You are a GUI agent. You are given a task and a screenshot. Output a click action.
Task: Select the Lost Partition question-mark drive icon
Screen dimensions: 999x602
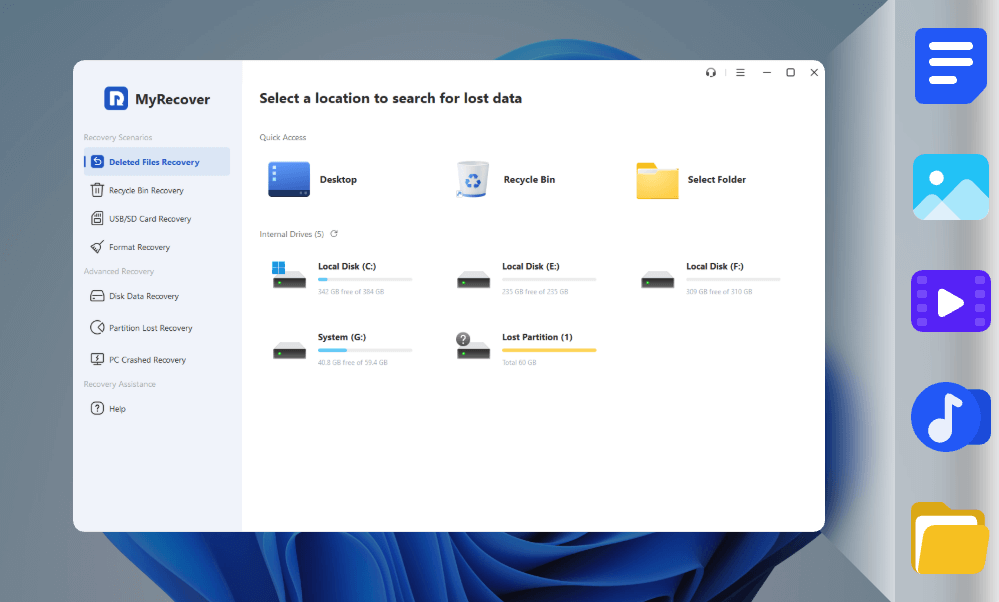[473, 345]
